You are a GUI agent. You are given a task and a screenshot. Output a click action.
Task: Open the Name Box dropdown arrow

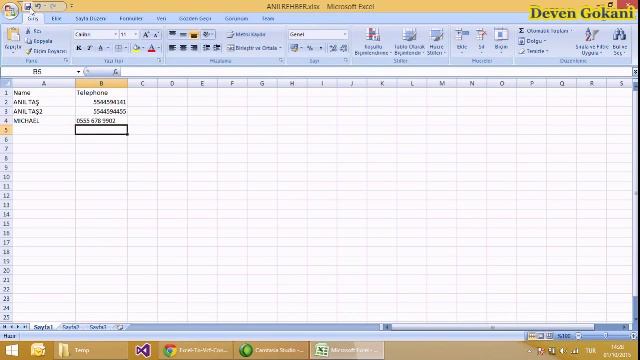coord(78,72)
